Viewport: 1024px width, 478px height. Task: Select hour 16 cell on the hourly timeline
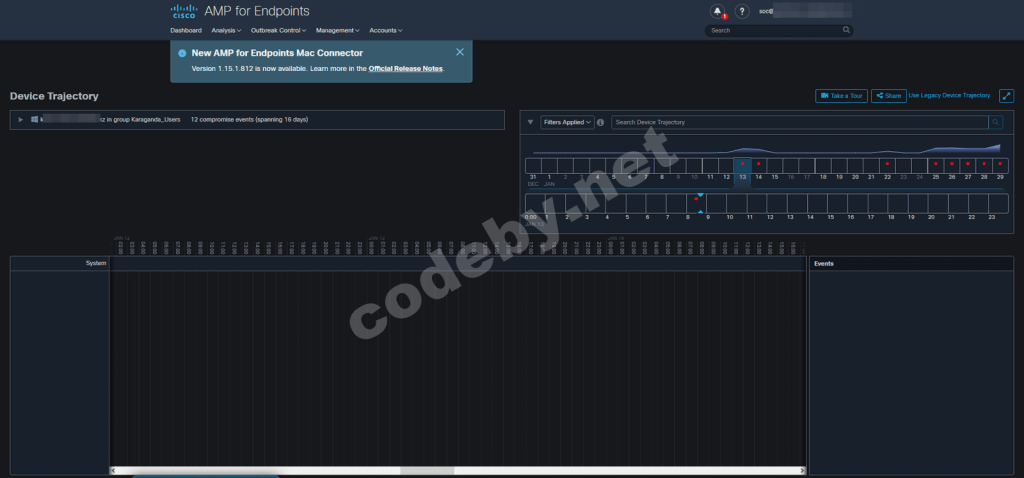coord(857,203)
